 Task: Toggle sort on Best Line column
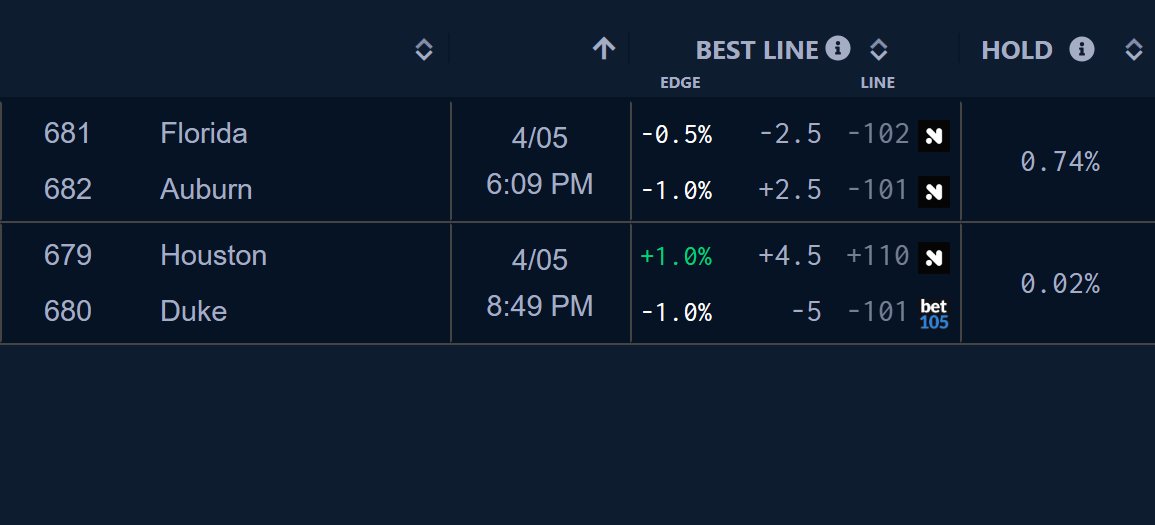(878, 50)
